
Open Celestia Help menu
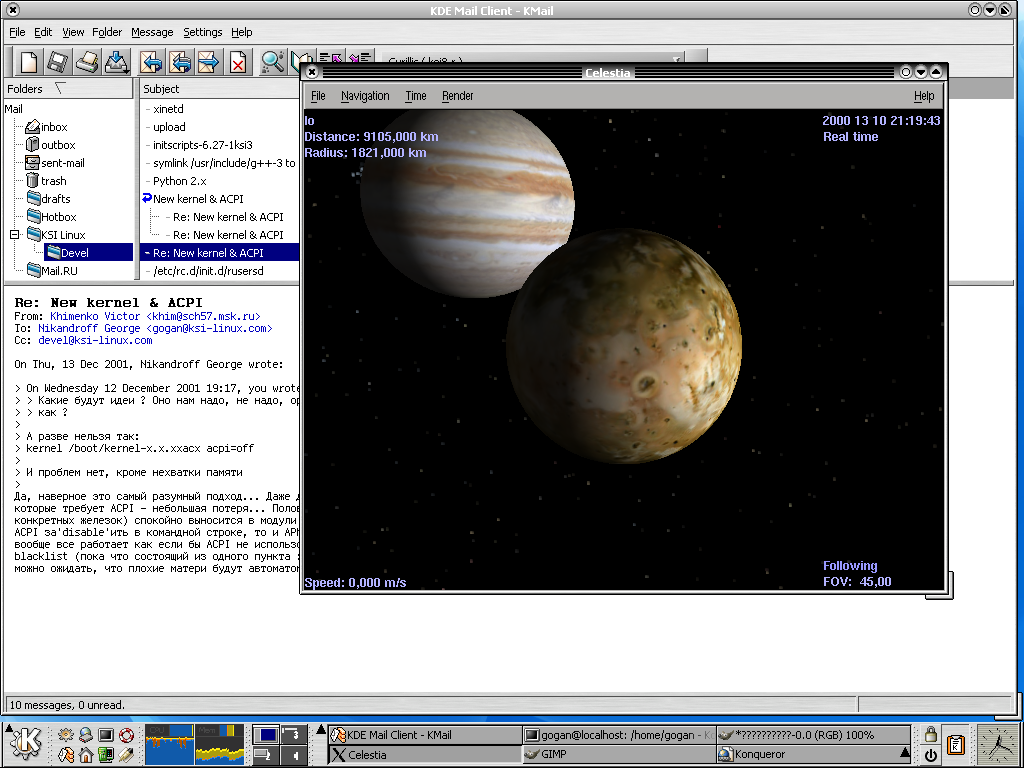(923, 96)
